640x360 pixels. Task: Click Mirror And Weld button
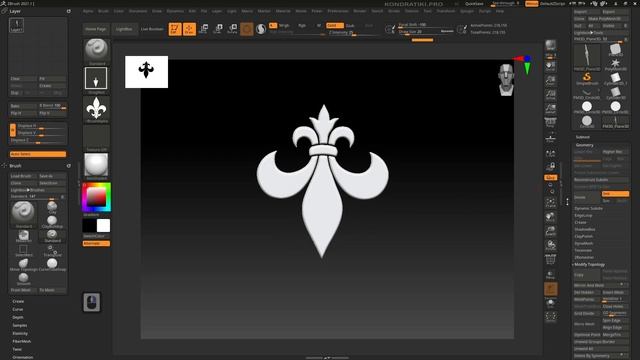pyautogui.click(x=601, y=285)
